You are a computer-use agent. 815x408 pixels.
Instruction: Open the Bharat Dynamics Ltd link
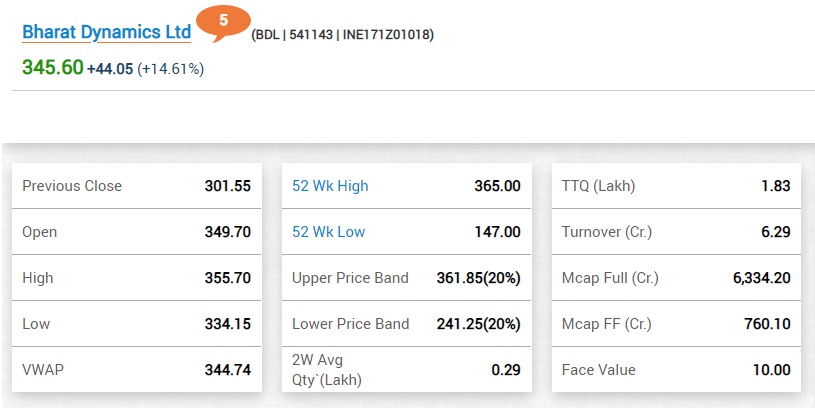(106, 32)
